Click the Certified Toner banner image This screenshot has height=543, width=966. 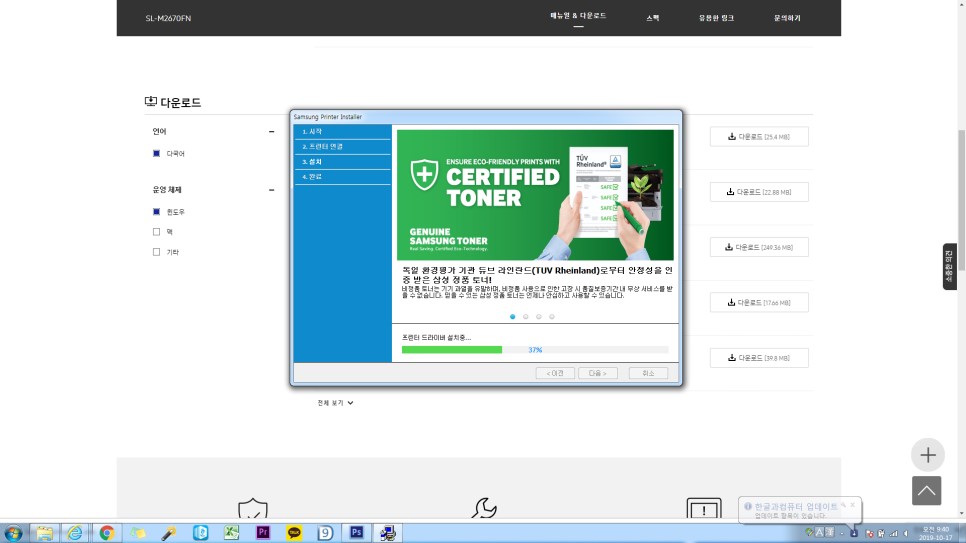tap(535, 195)
